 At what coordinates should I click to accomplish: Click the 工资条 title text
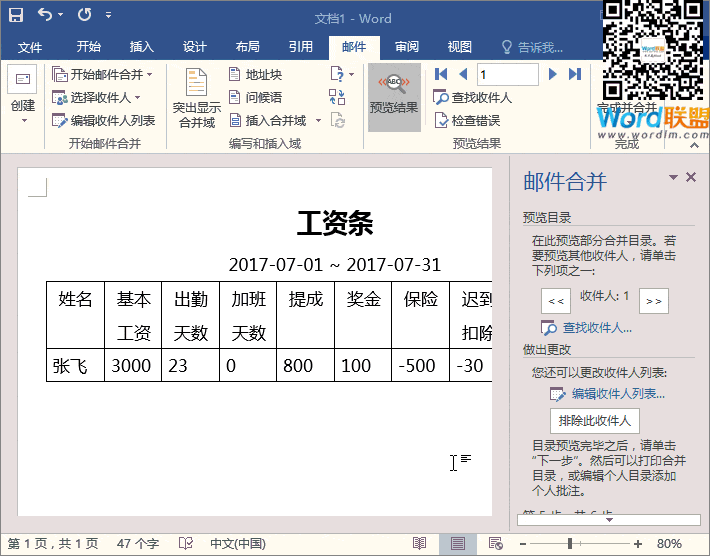[335, 223]
